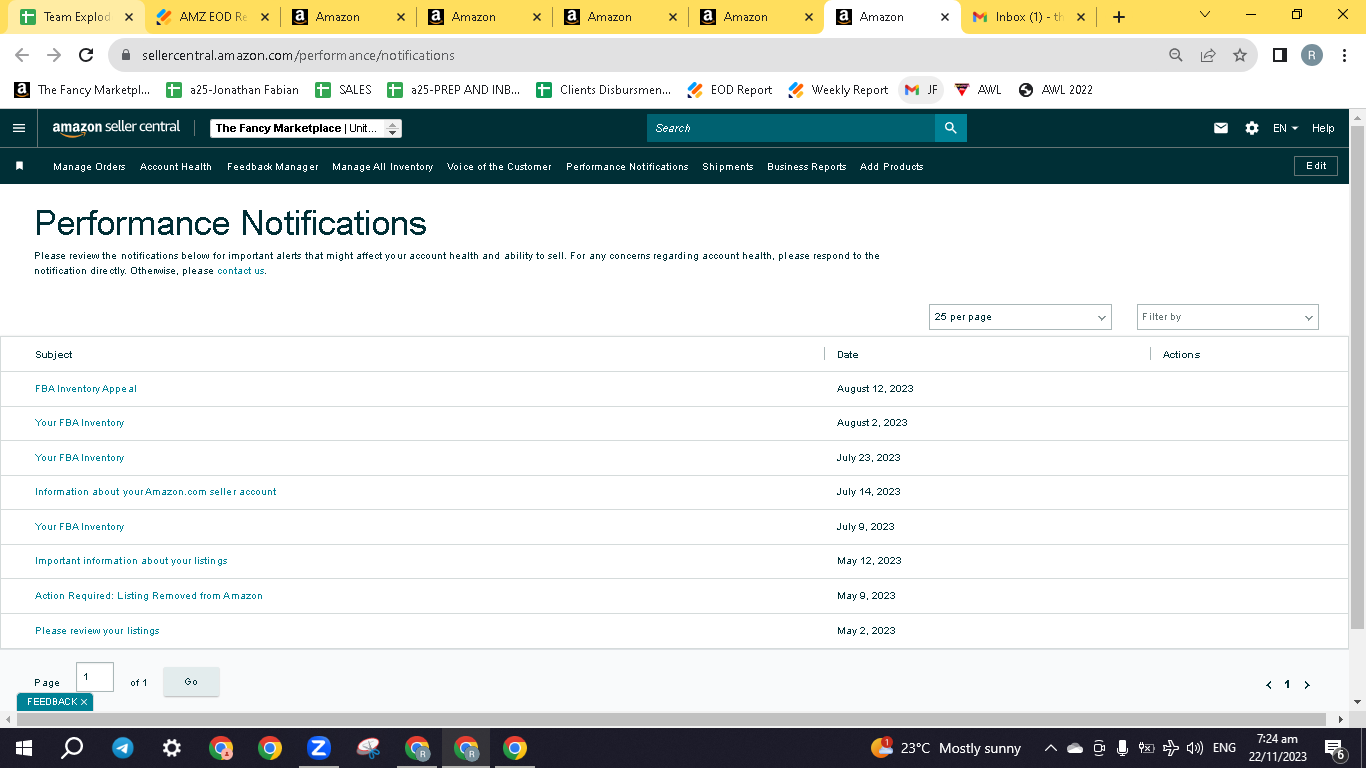Open Please review your listings notification

click(x=97, y=631)
